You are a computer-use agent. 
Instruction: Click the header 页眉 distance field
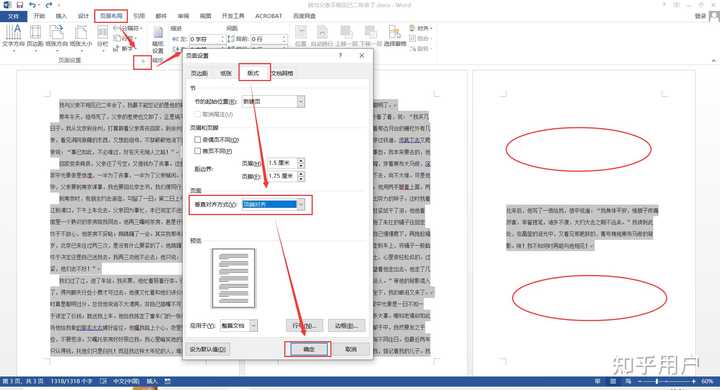(x=281, y=163)
